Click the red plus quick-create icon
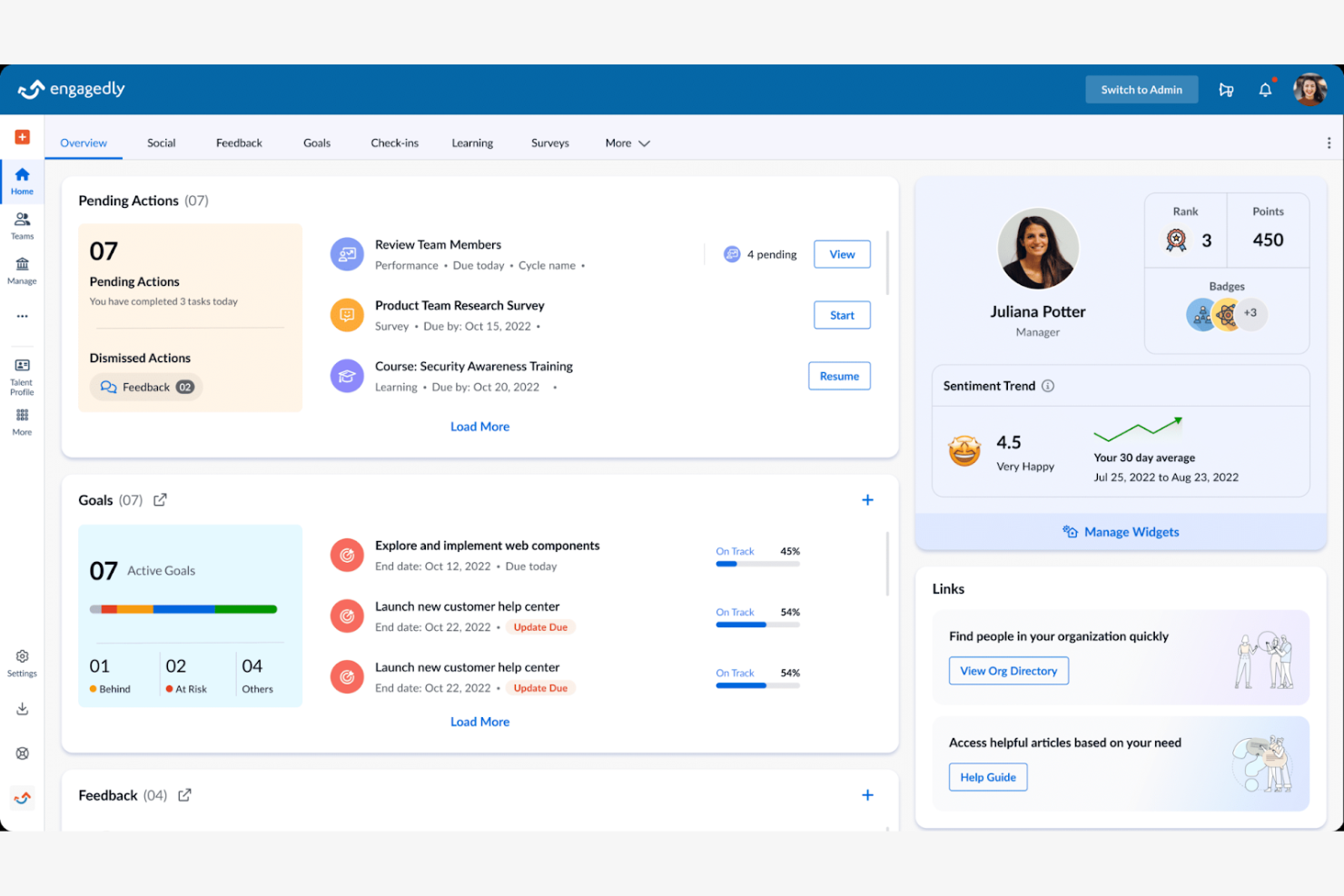The width and height of the screenshot is (1344, 896). 21,136
